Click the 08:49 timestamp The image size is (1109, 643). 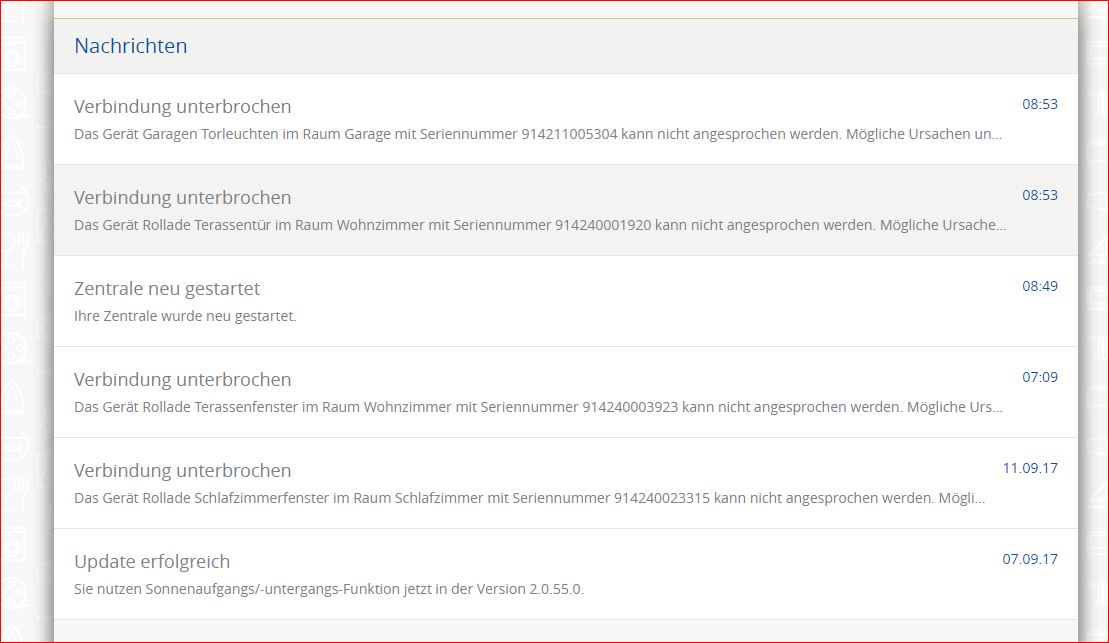(1039, 286)
